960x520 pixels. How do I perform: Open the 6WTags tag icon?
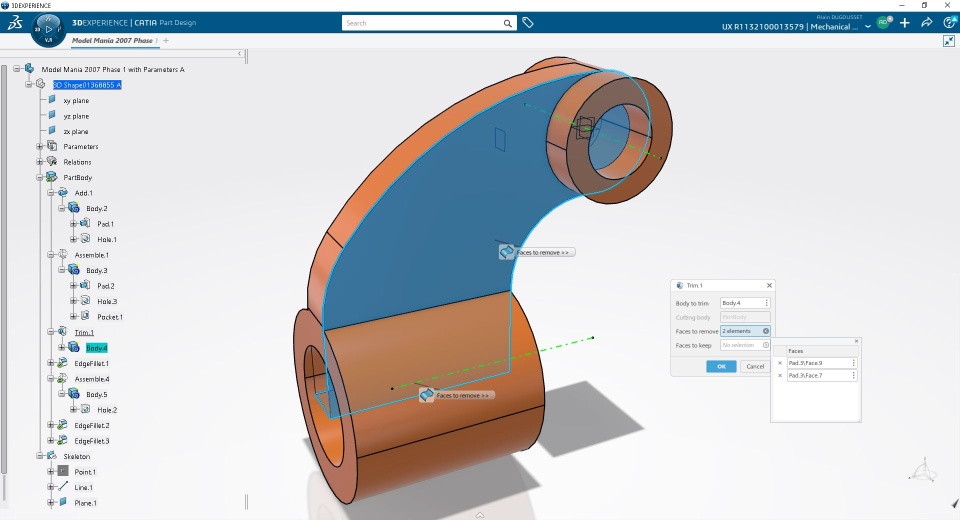coord(528,23)
